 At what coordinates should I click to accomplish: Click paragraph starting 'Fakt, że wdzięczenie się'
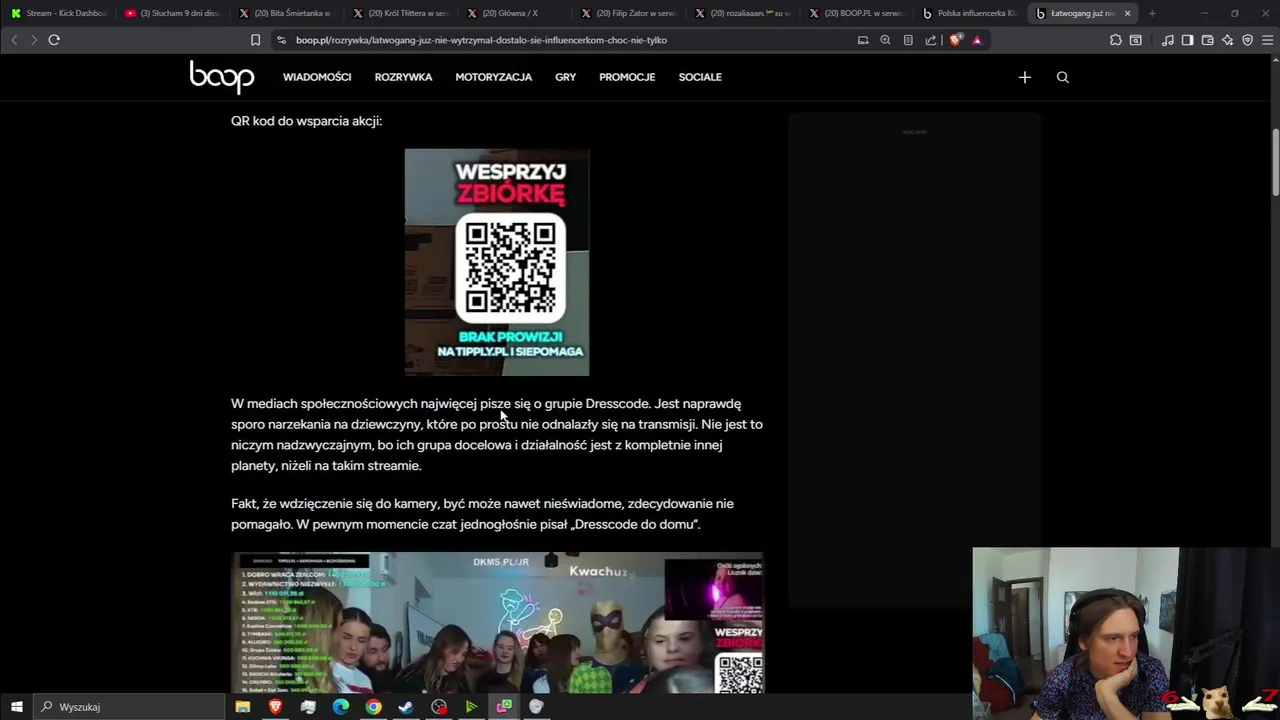(x=482, y=514)
